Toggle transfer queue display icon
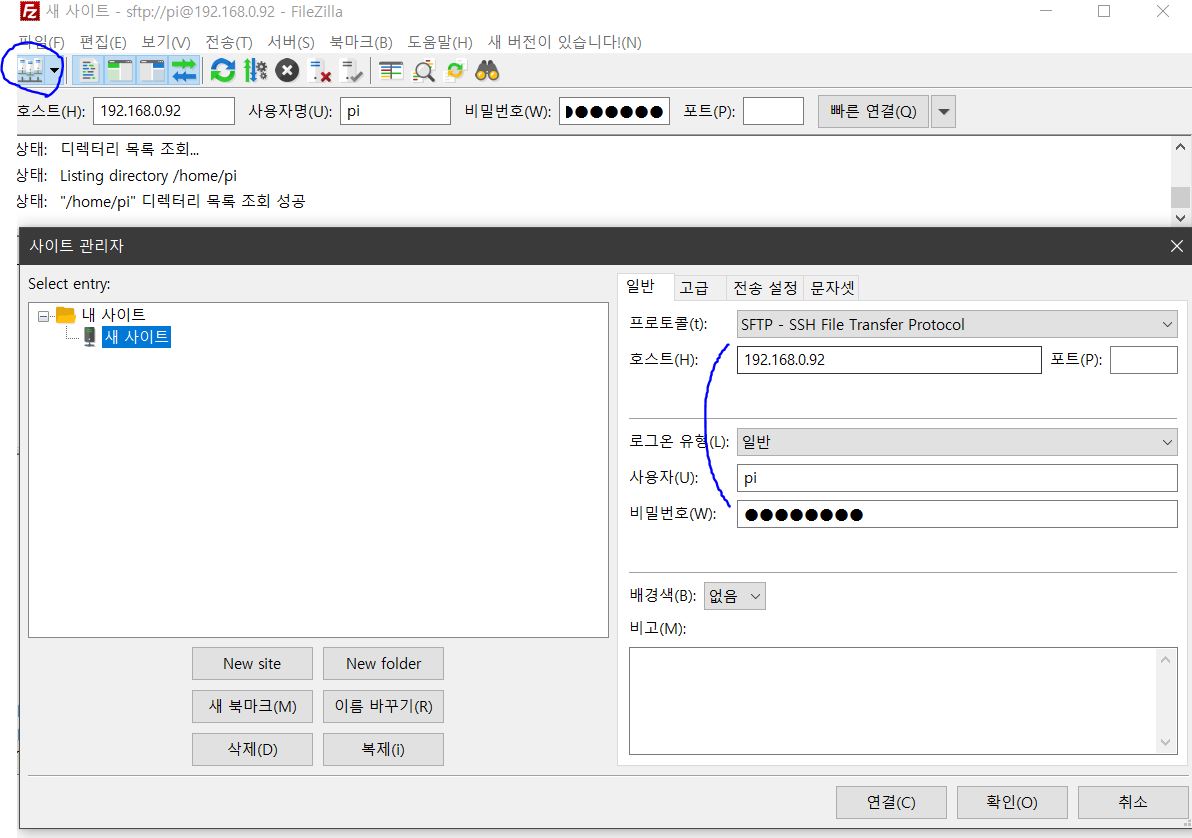The image size is (1192, 838). (184, 71)
